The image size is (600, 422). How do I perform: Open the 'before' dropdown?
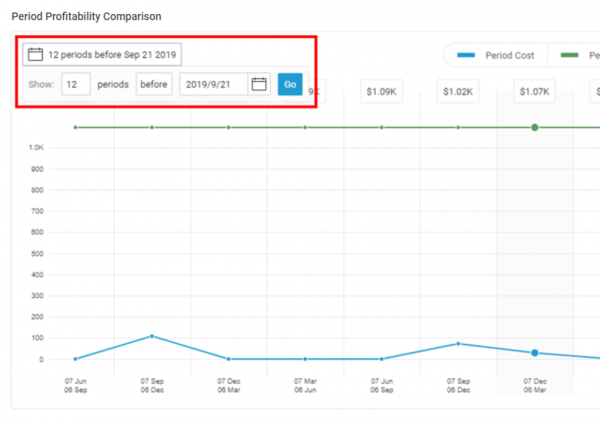(154, 84)
